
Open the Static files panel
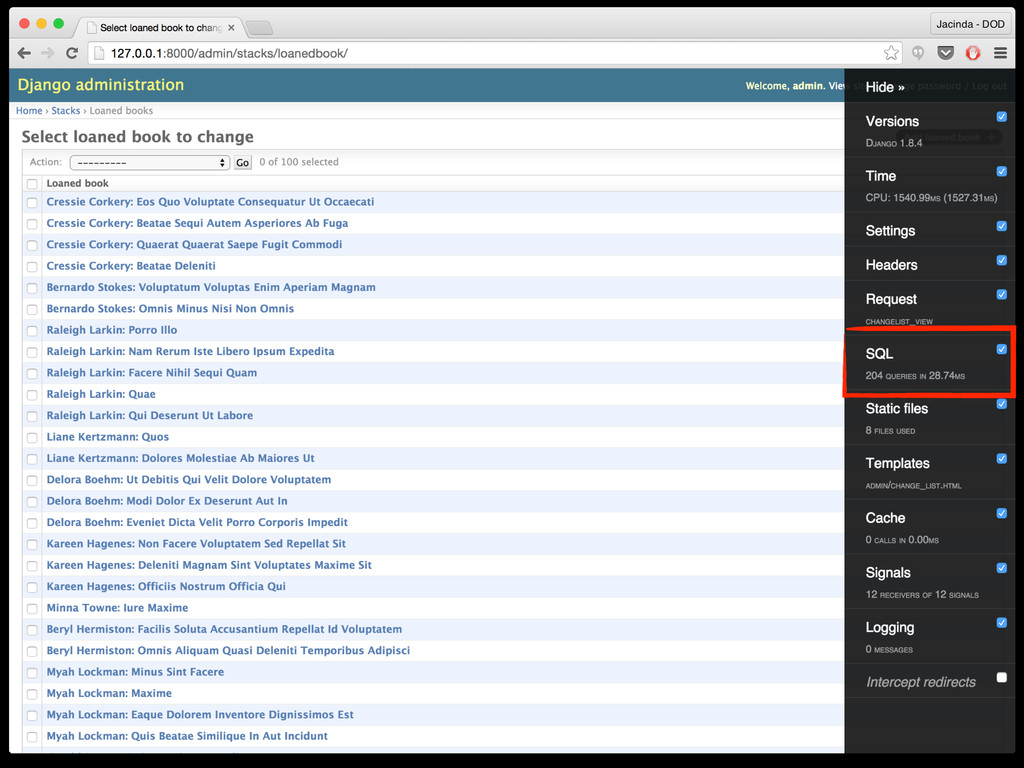[897, 408]
